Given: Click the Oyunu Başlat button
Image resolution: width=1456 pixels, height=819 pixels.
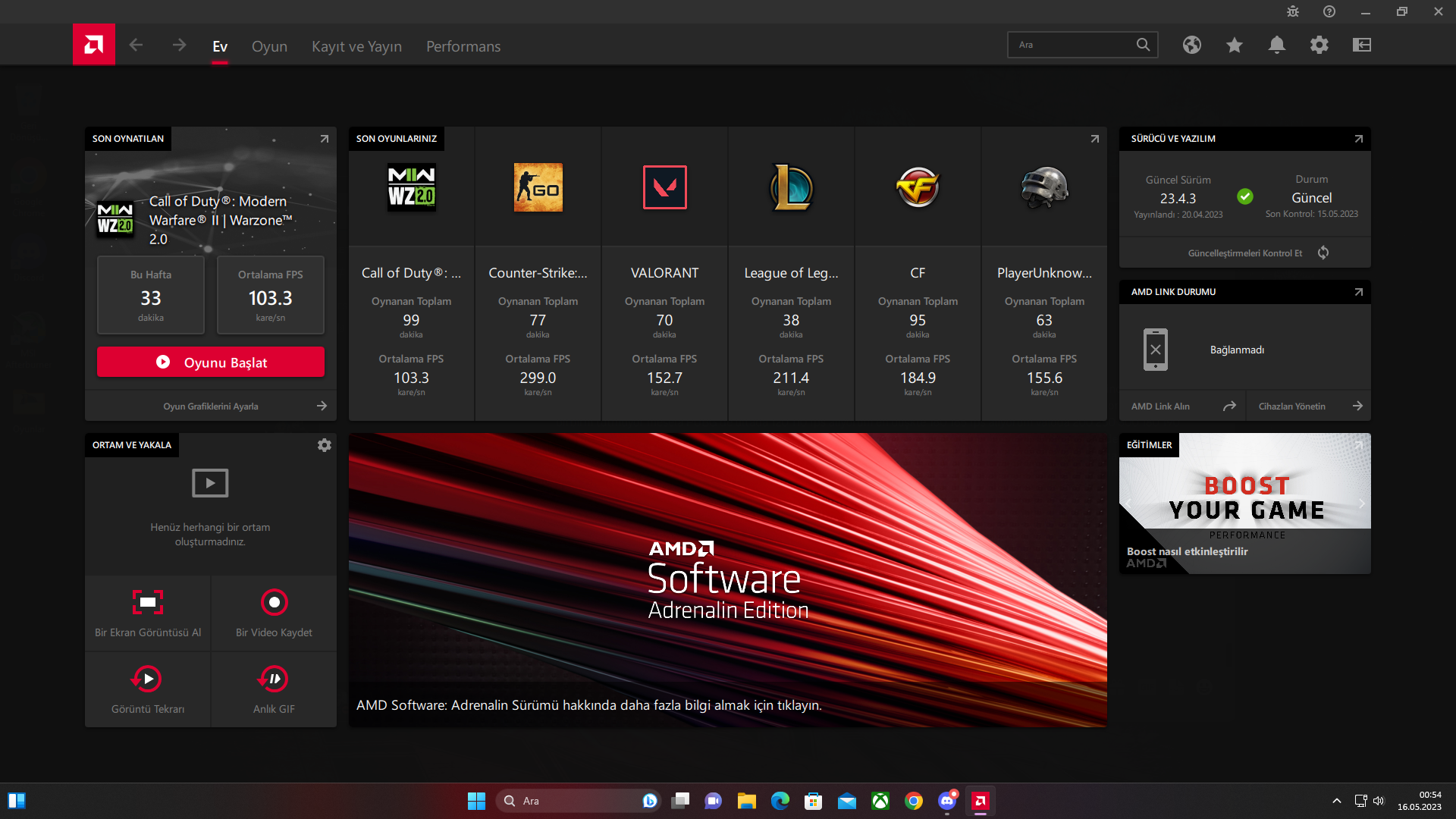Looking at the screenshot, I should point(211,362).
